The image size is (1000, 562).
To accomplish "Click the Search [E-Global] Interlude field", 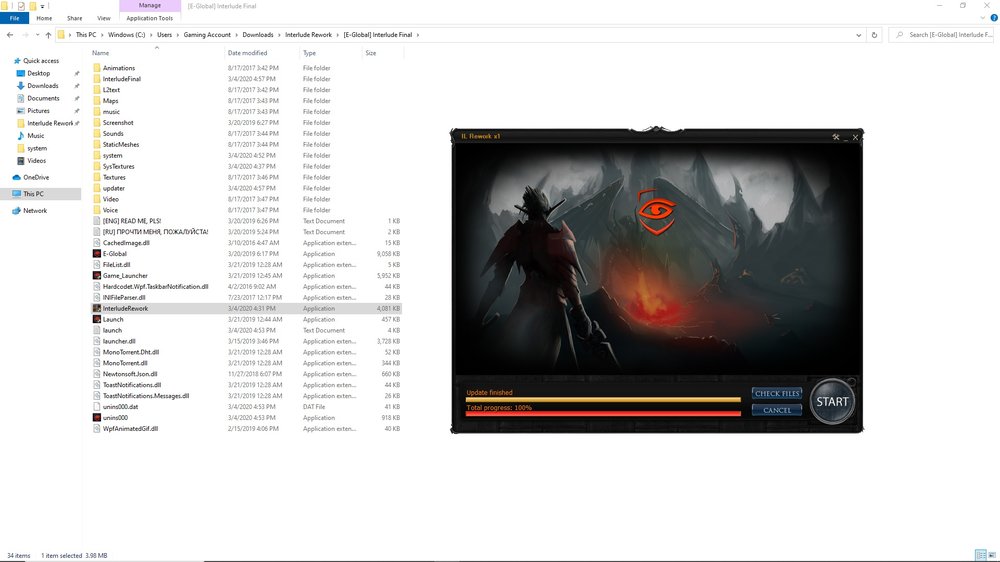I will coord(945,35).
